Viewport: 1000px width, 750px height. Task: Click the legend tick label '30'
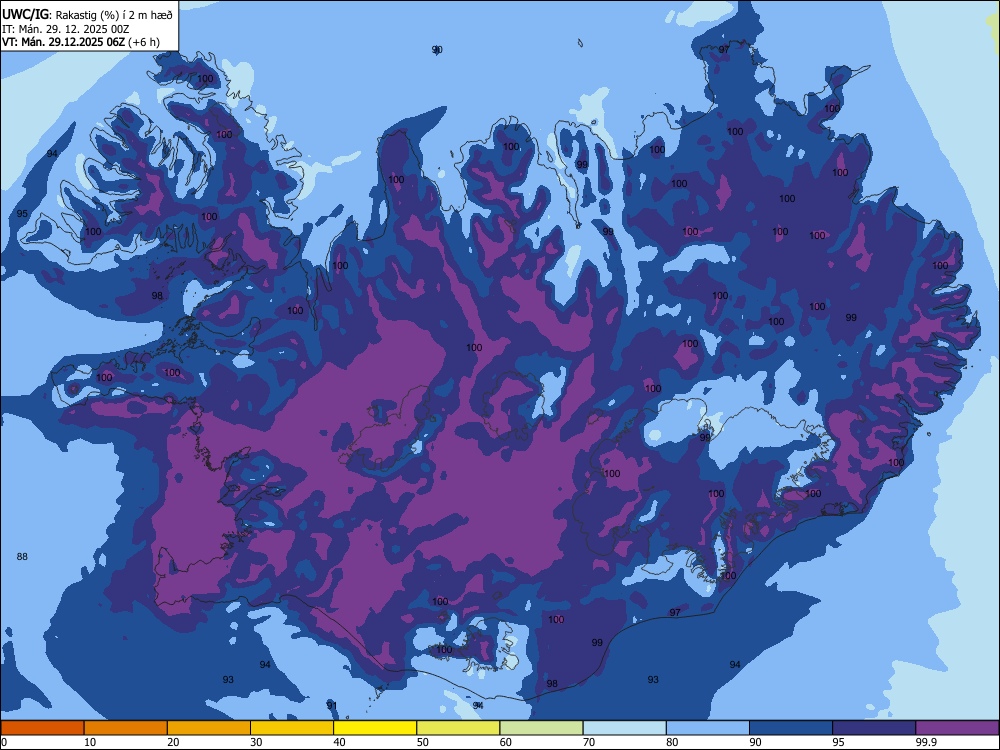click(x=256, y=742)
